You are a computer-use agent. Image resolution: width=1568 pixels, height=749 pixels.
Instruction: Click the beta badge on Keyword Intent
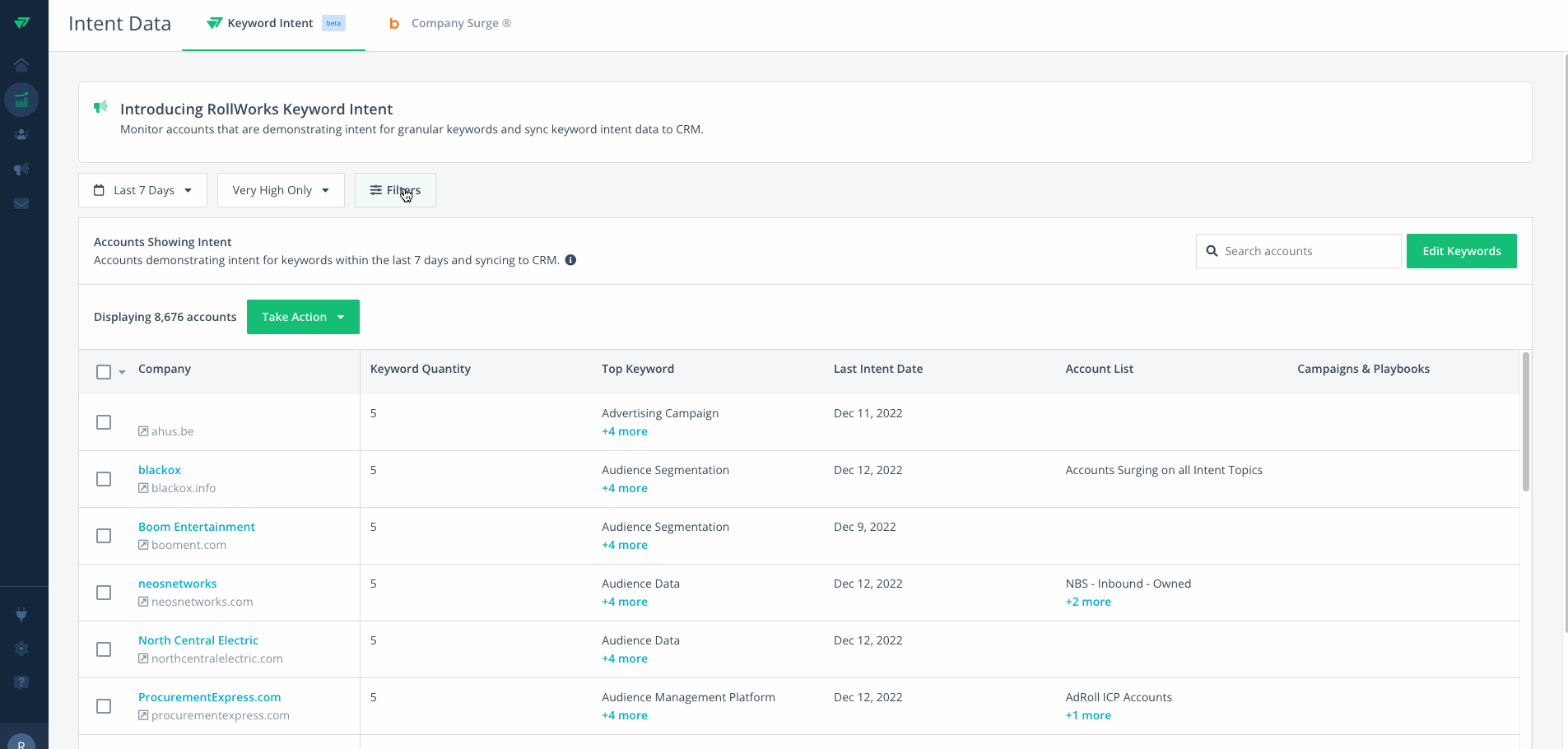[x=333, y=23]
